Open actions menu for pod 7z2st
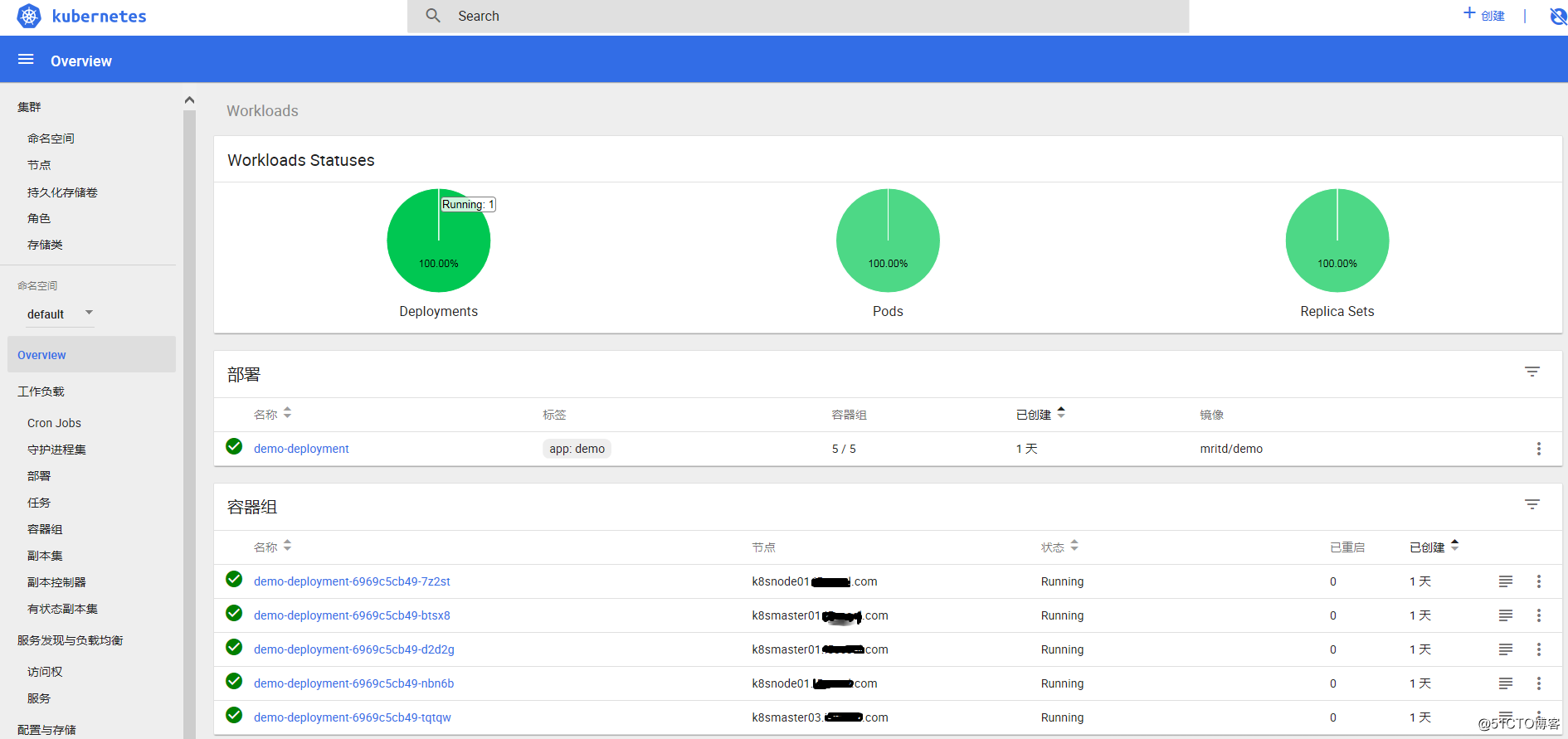The width and height of the screenshot is (1568, 739). point(1539,581)
